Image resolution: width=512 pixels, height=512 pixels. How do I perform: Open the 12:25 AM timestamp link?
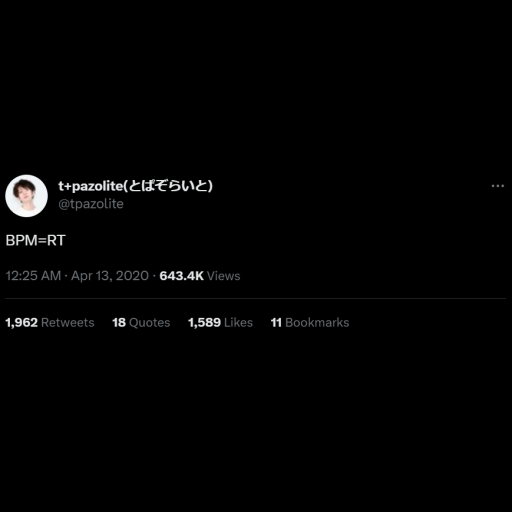[33, 276]
